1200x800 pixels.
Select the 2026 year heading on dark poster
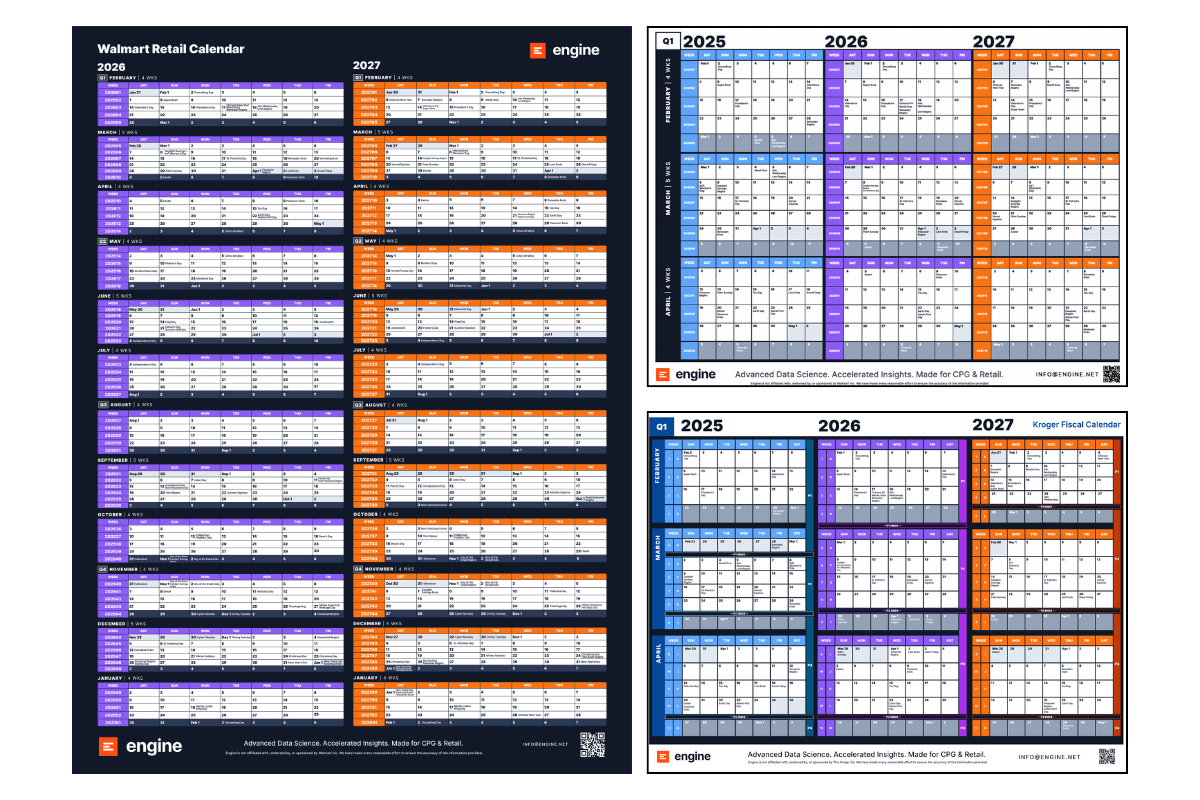111,65
